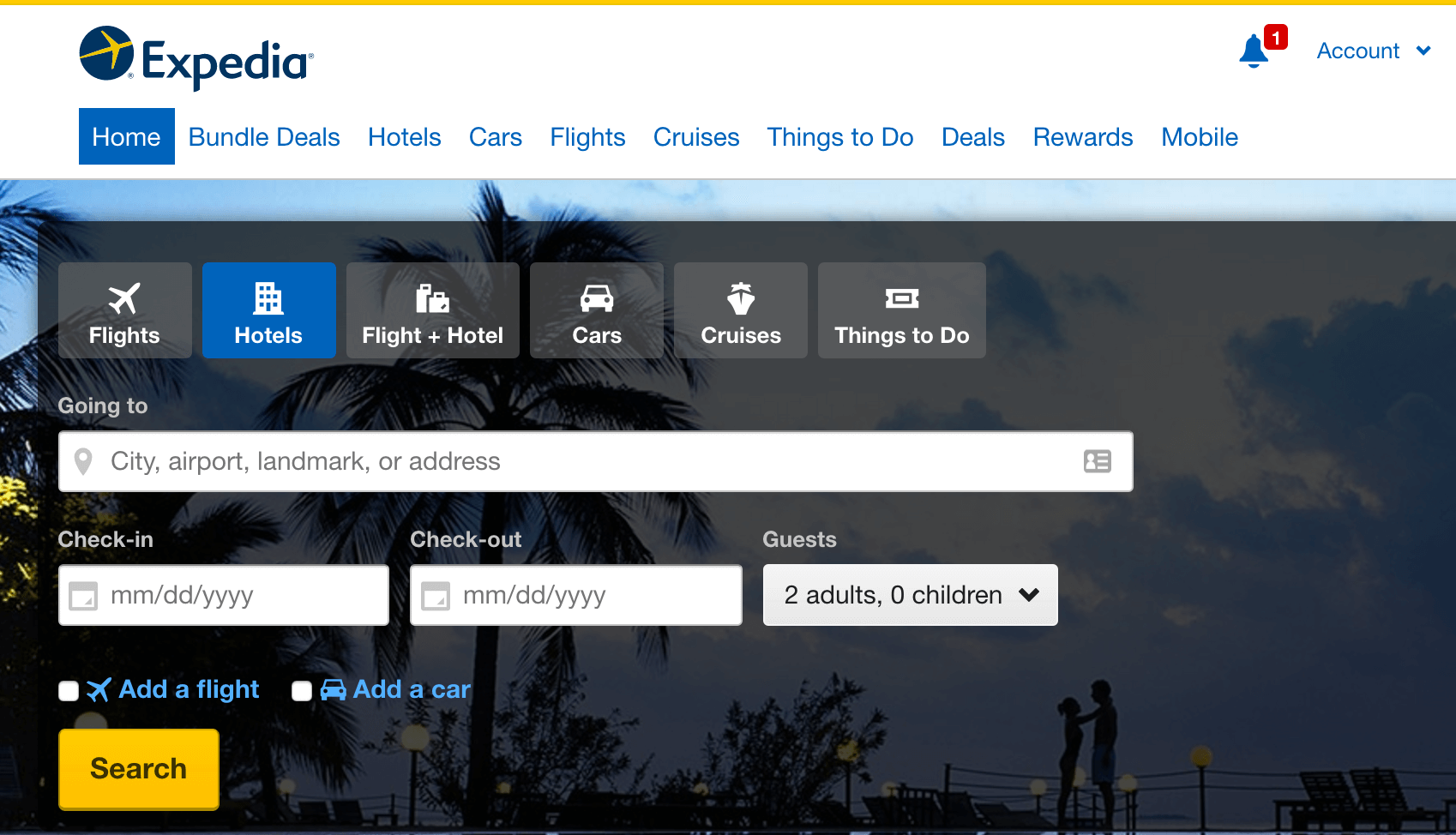Select the Hotels building search tab
Image resolution: width=1456 pixels, height=835 pixels.
point(268,310)
